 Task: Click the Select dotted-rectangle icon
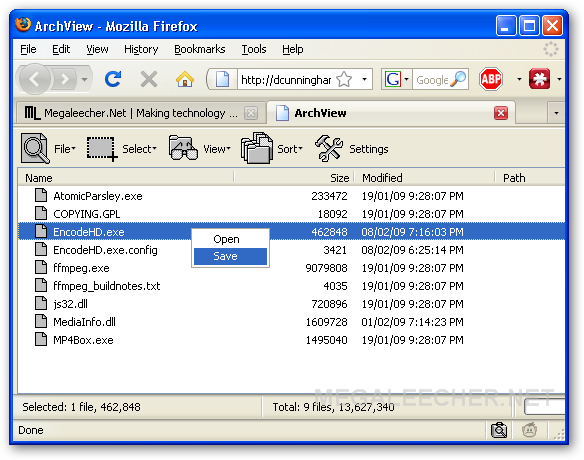pyautogui.click(x=102, y=149)
